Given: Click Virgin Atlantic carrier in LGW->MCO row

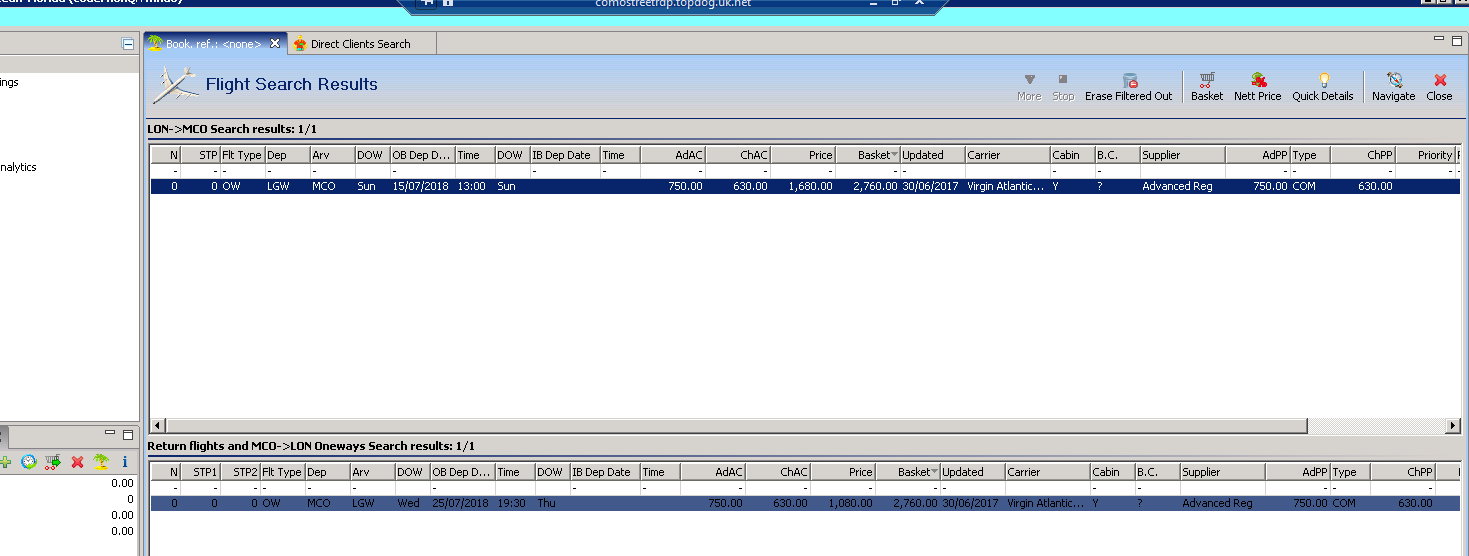Looking at the screenshot, I should coord(1006,186).
